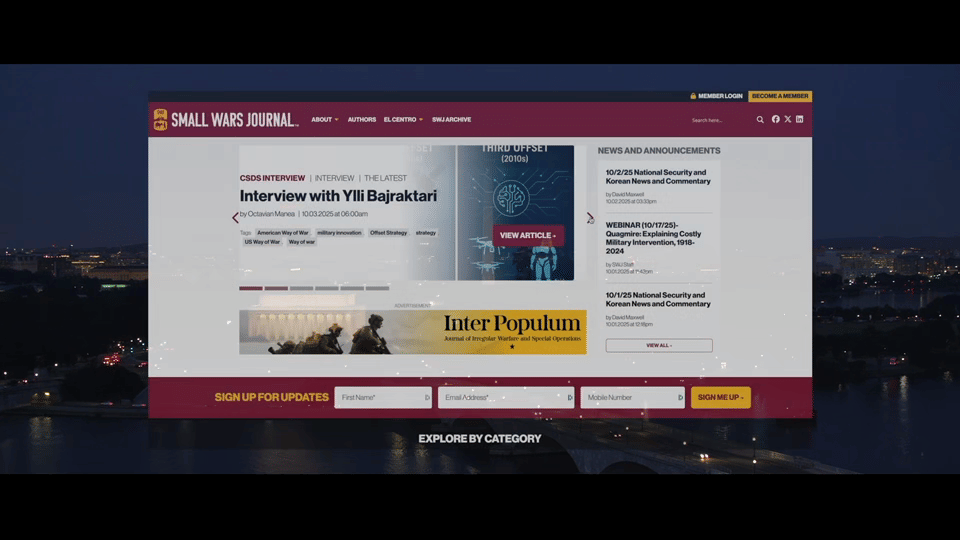
Task: Expand the About menu
Action: click(324, 119)
